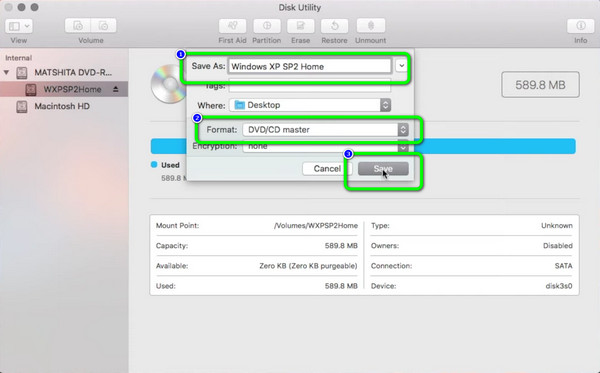Click the Save button
Image resolution: width=600 pixels, height=373 pixels.
click(x=383, y=169)
